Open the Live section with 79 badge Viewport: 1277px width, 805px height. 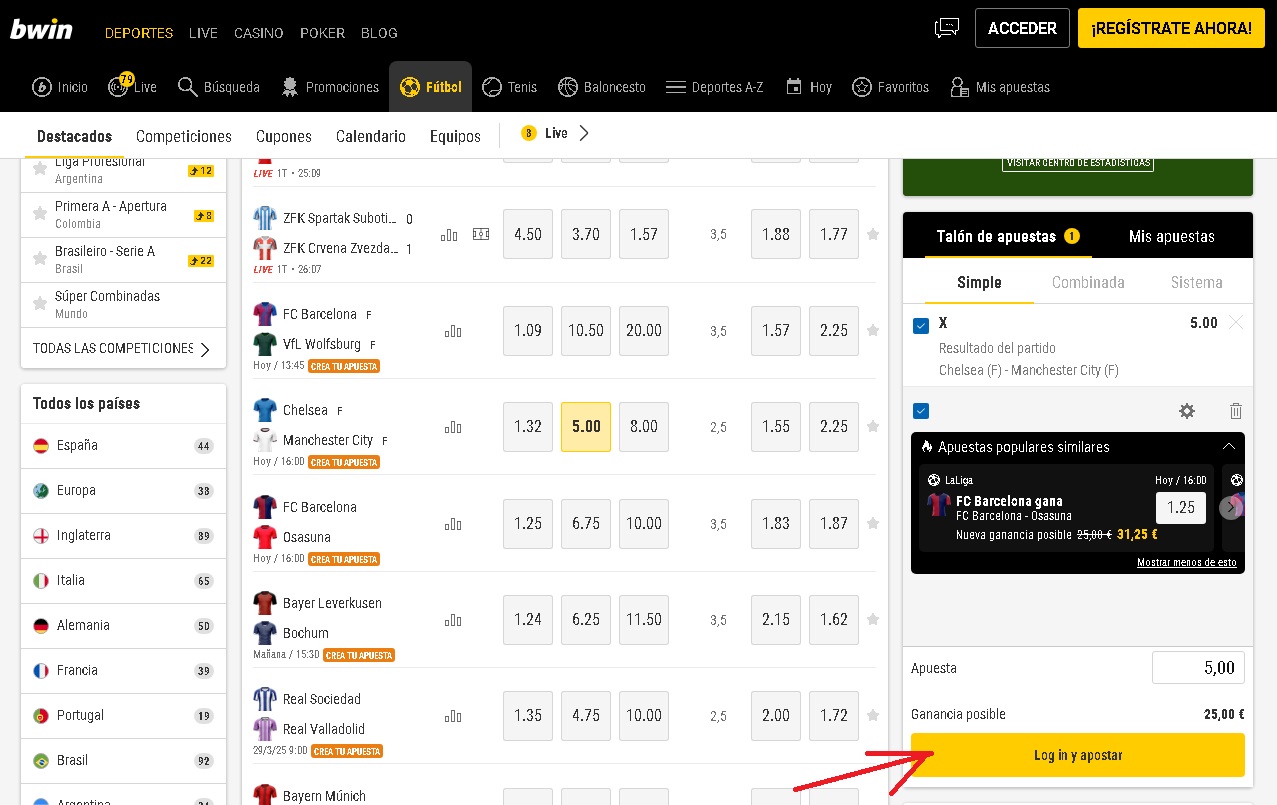(x=133, y=86)
